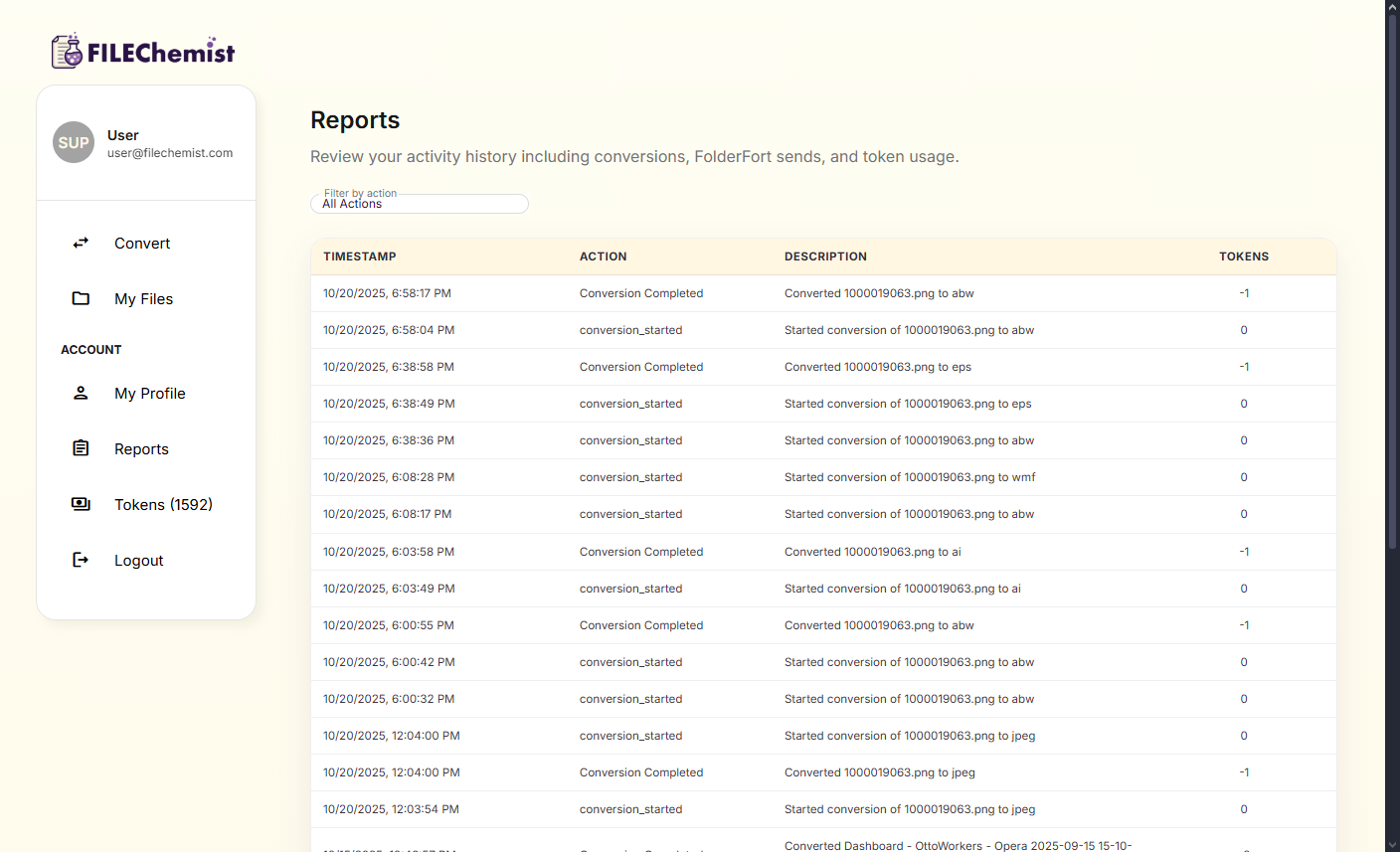The image size is (1400, 852).
Task: Click the Tokens money icon
Action: [x=81, y=504]
